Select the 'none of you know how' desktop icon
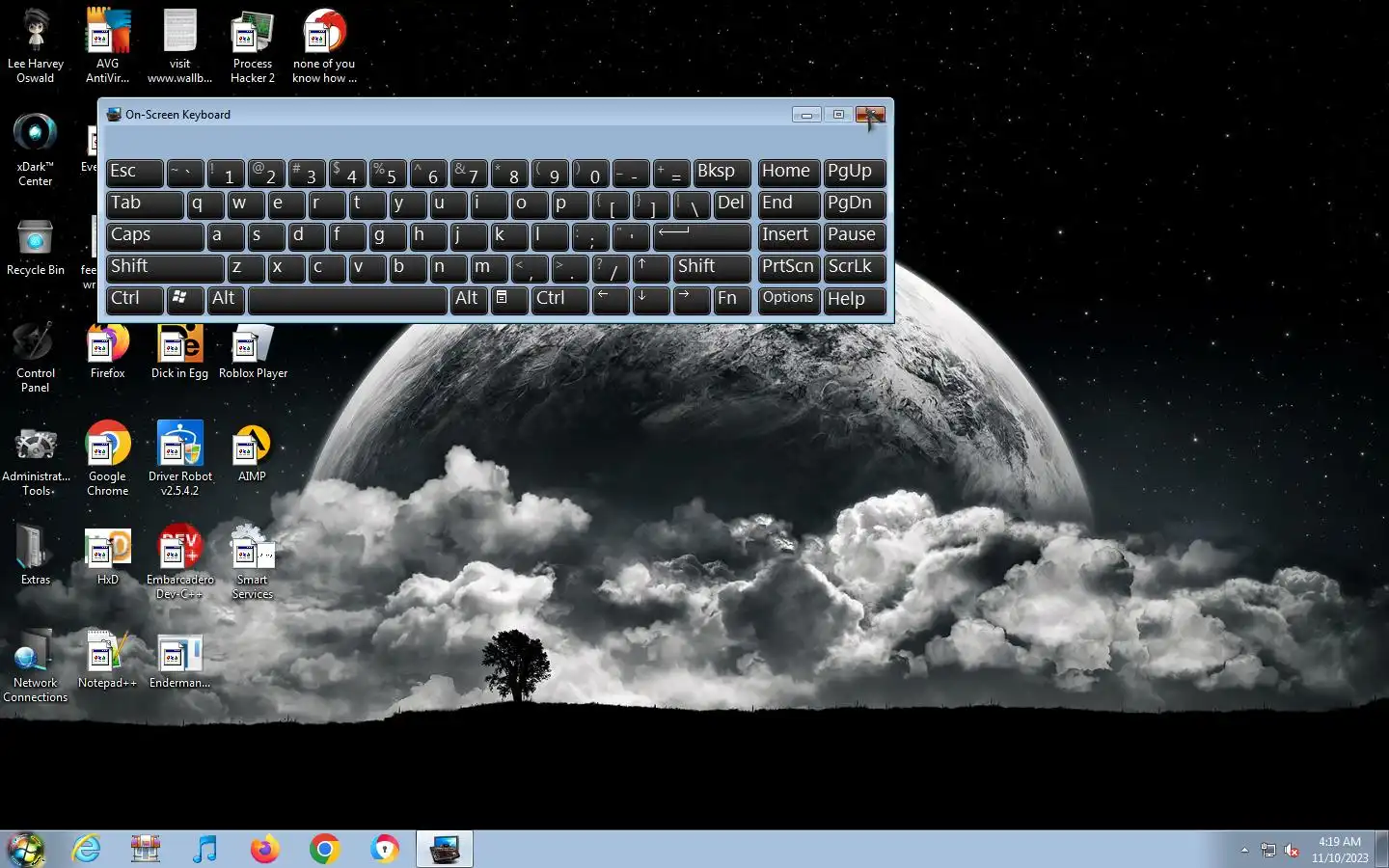 pyautogui.click(x=325, y=45)
